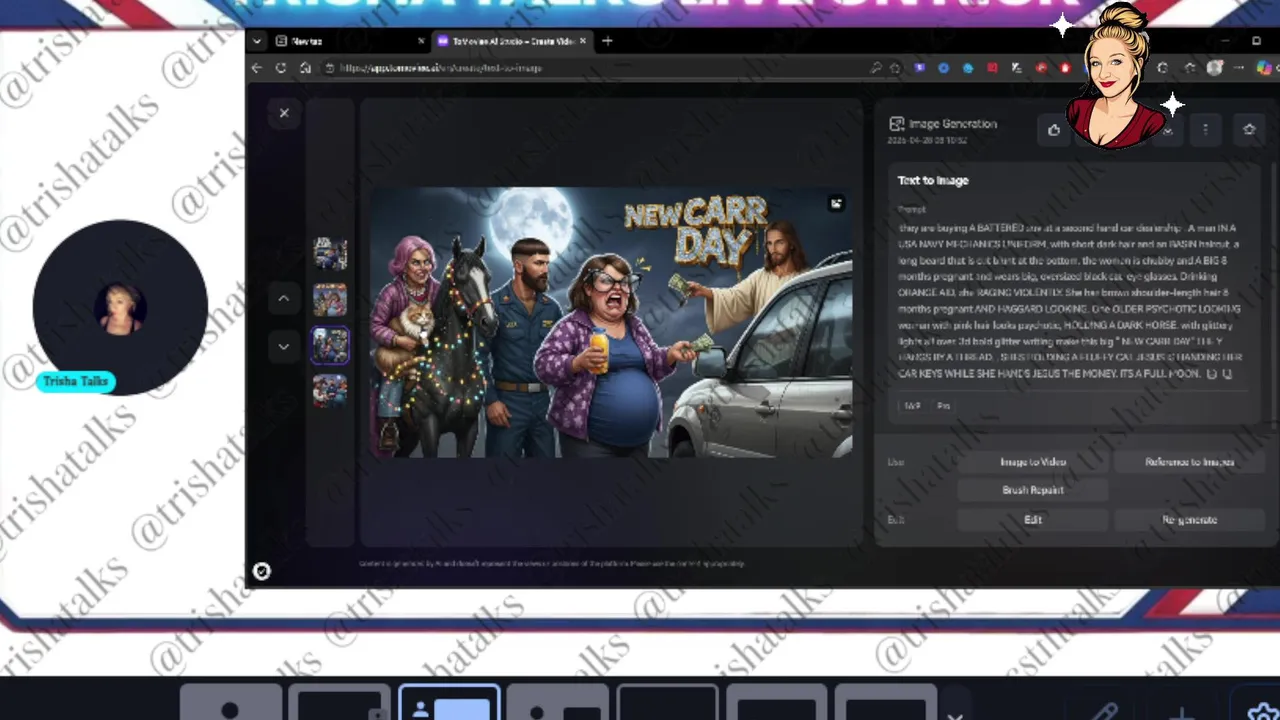Click the dark red round extension icon
Viewport: 1280px width, 720px height.
tap(1041, 68)
